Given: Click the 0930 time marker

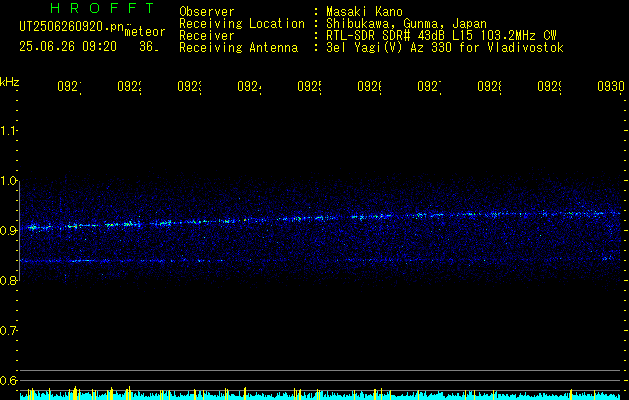Looking at the screenshot, I should [611, 87].
